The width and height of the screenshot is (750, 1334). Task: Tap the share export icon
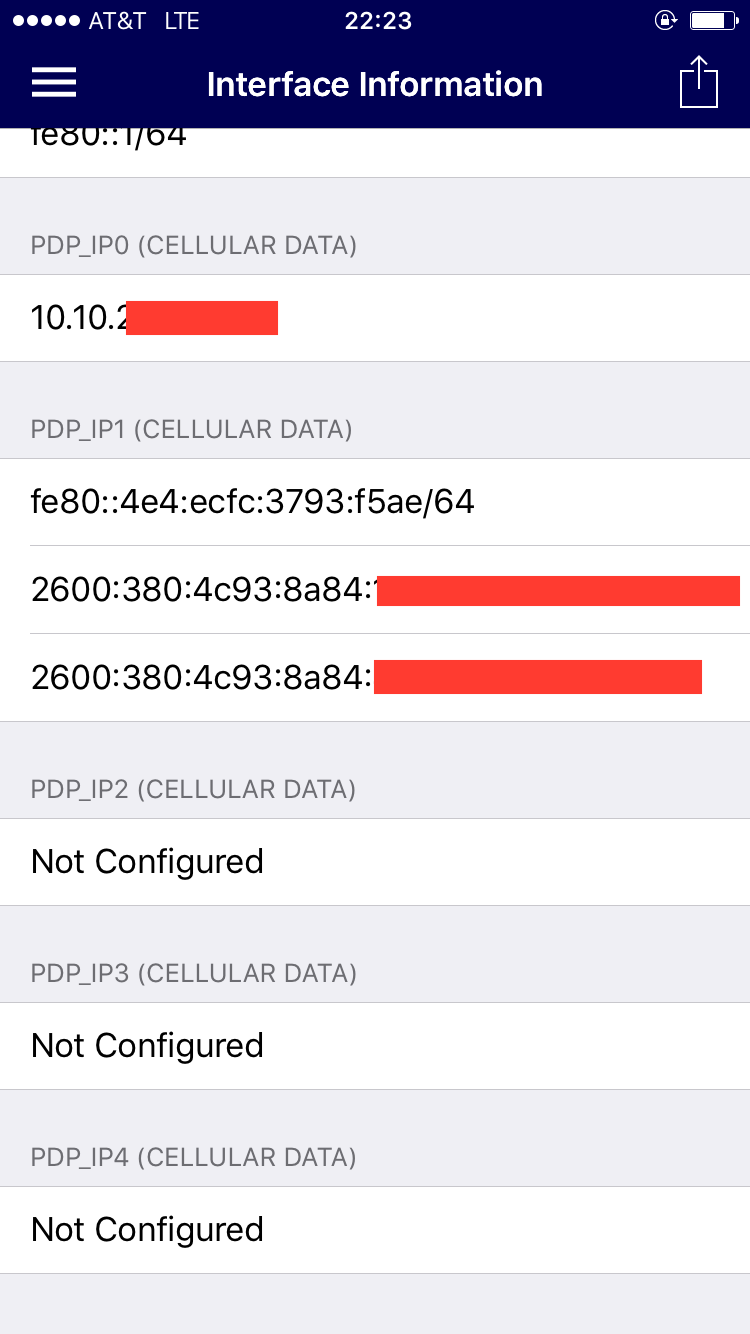point(699,82)
